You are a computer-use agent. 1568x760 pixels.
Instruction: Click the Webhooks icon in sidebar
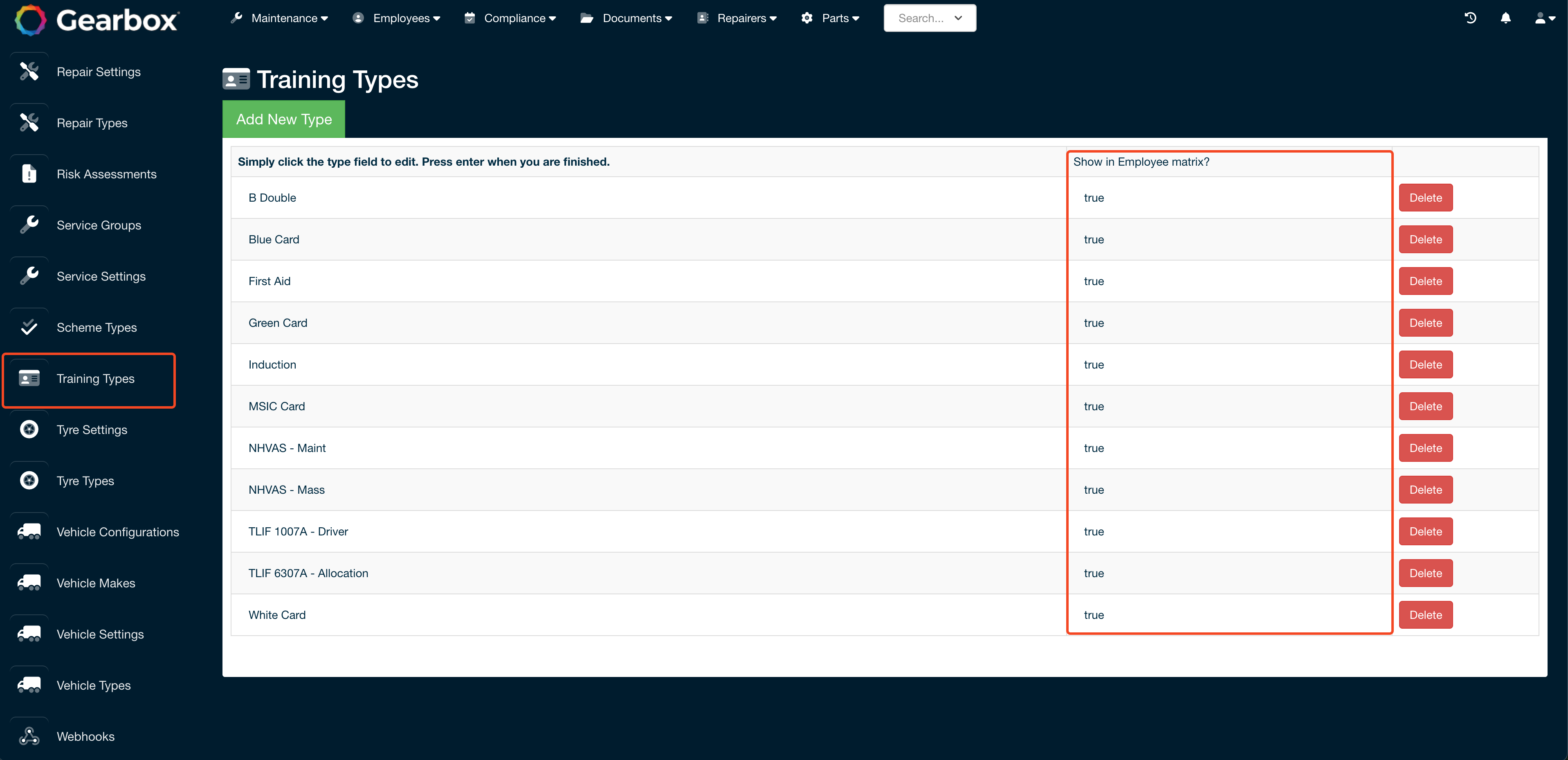[x=29, y=736]
